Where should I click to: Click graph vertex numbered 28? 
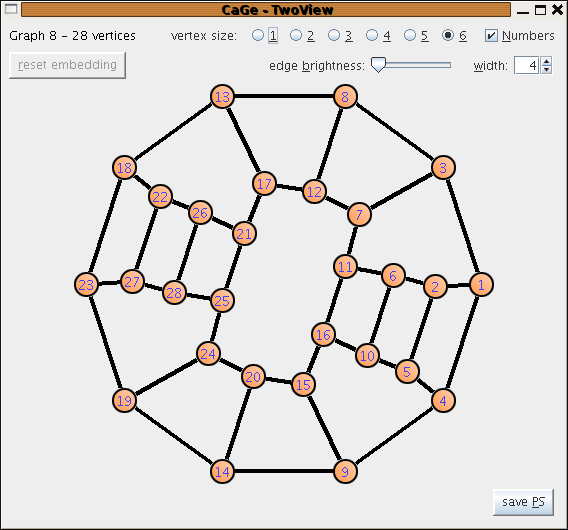coord(174,292)
